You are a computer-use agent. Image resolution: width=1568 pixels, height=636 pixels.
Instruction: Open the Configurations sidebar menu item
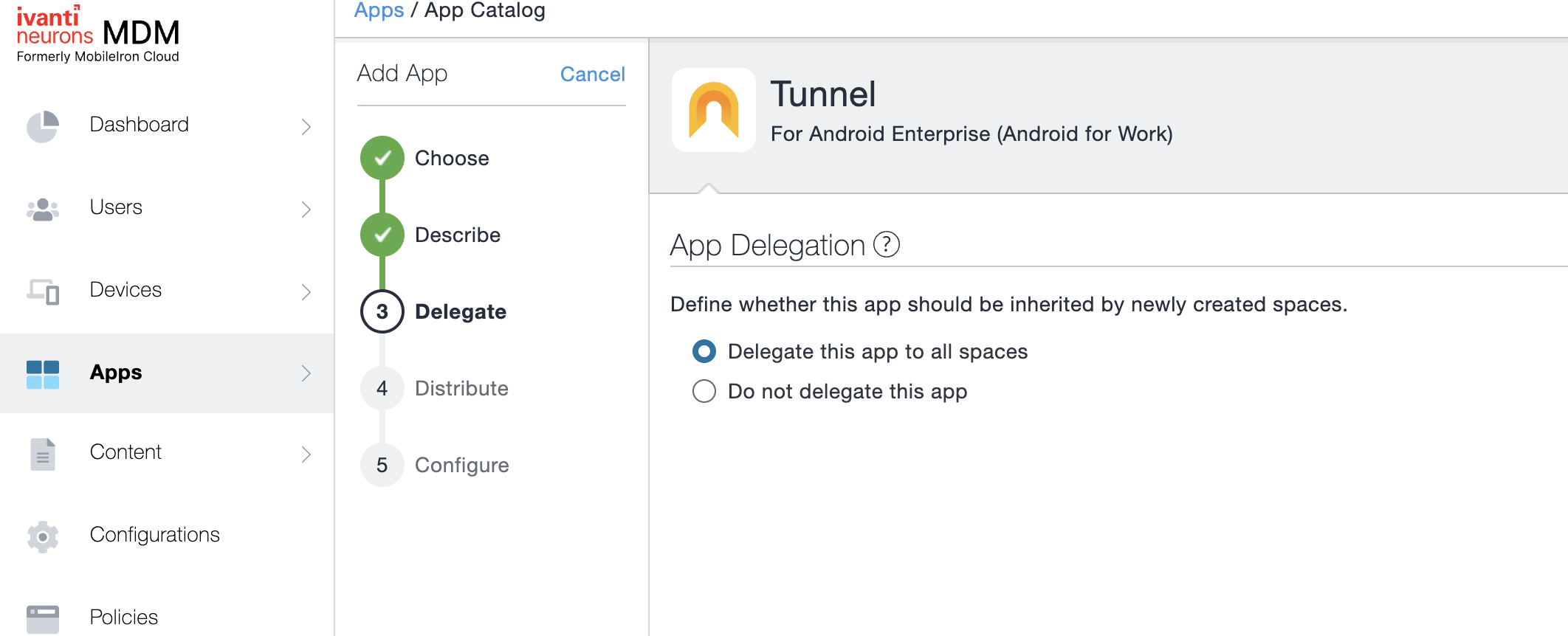point(154,535)
